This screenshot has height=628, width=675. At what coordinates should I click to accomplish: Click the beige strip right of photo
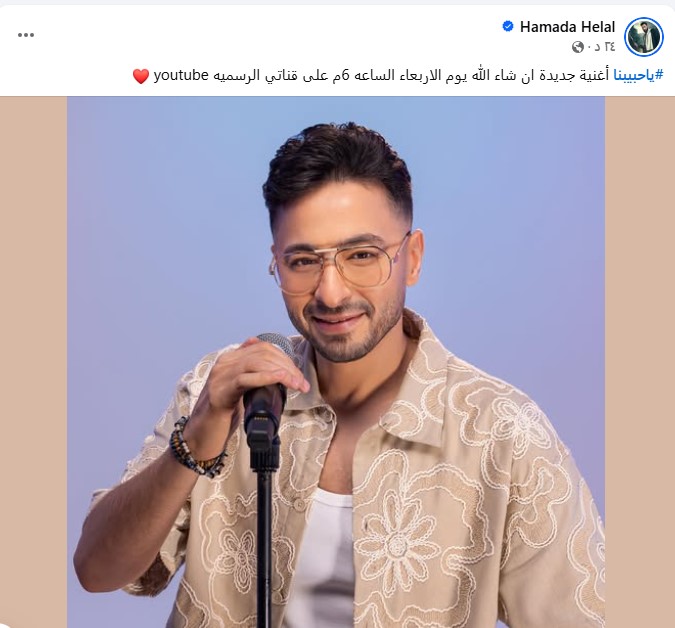[640, 362]
